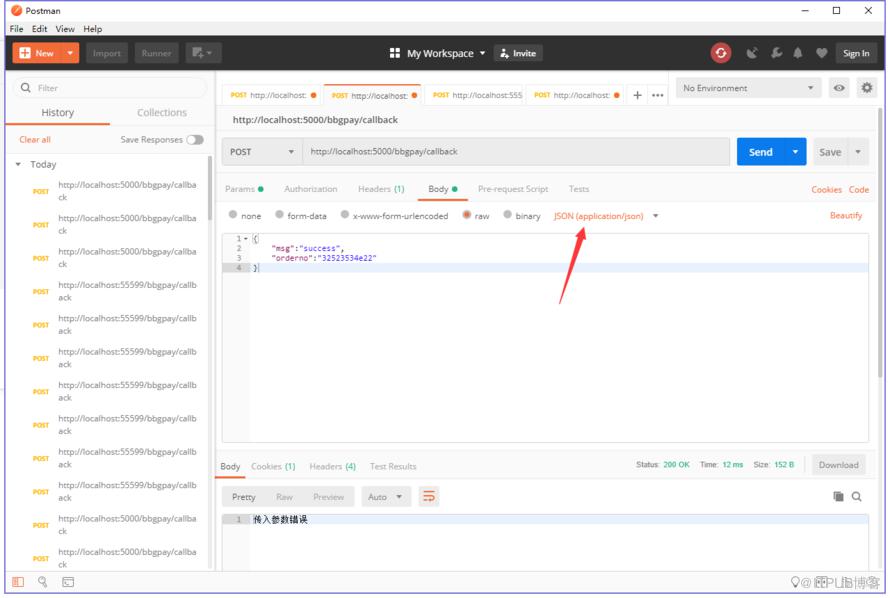
Task: Click the blue Send button
Action: [760, 152]
